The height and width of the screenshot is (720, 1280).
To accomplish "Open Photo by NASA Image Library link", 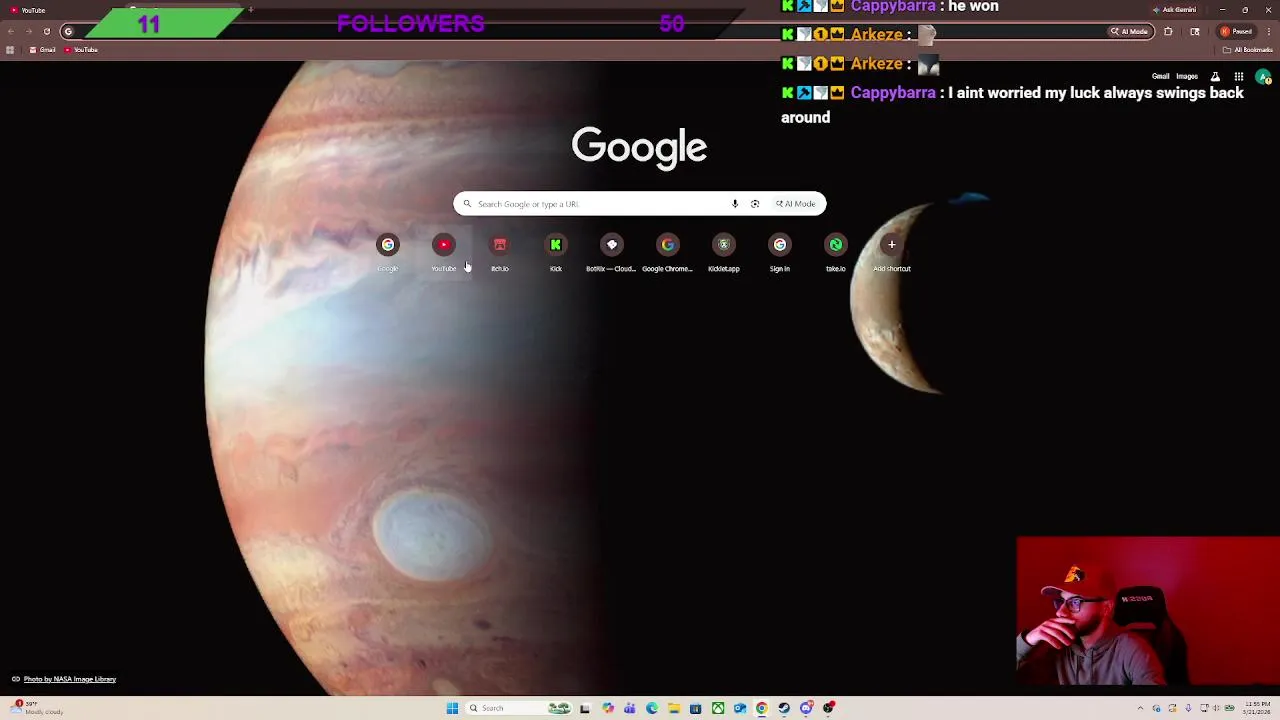I will click(x=70, y=679).
